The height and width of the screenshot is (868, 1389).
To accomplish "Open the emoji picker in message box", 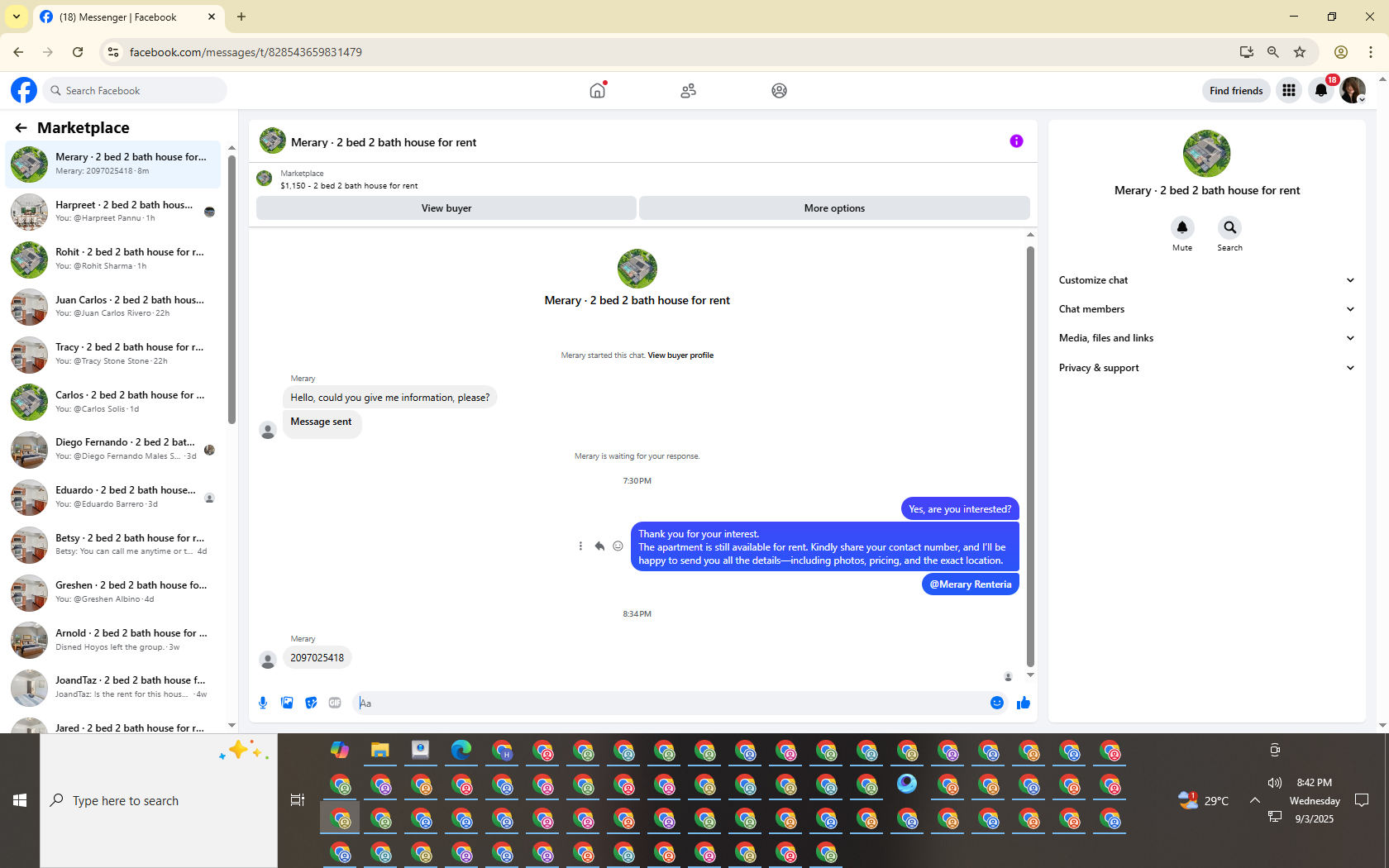I will point(997,703).
